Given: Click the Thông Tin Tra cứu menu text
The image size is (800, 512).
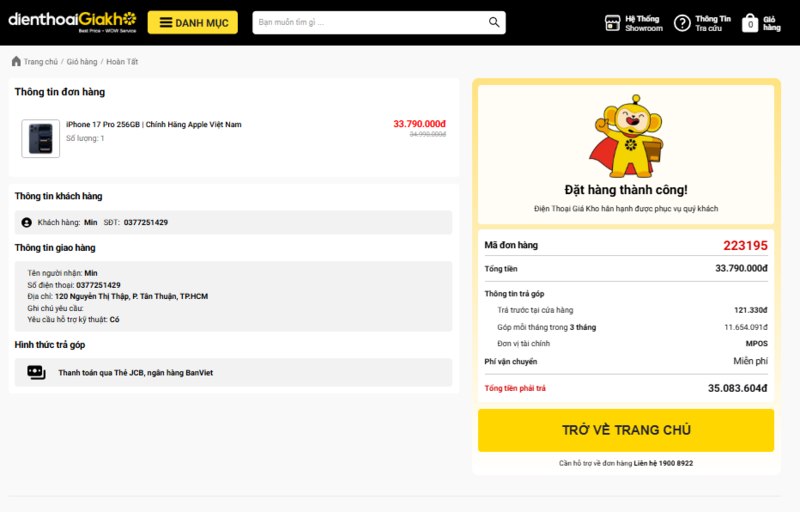Looking at the screenshot, I should click(x=713, y=23).
